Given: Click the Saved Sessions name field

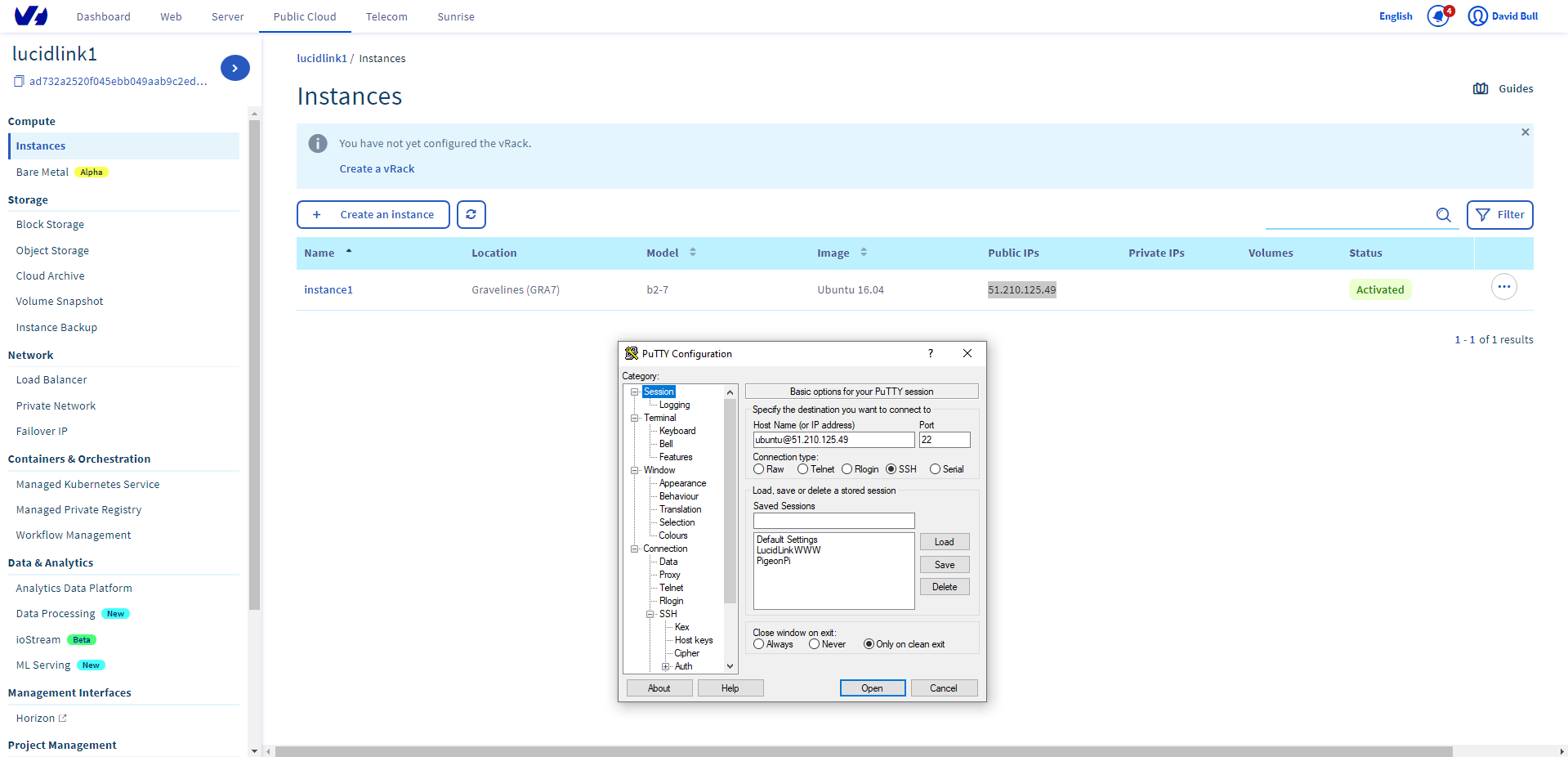Looking at the screenshot, I should (833, 521).
